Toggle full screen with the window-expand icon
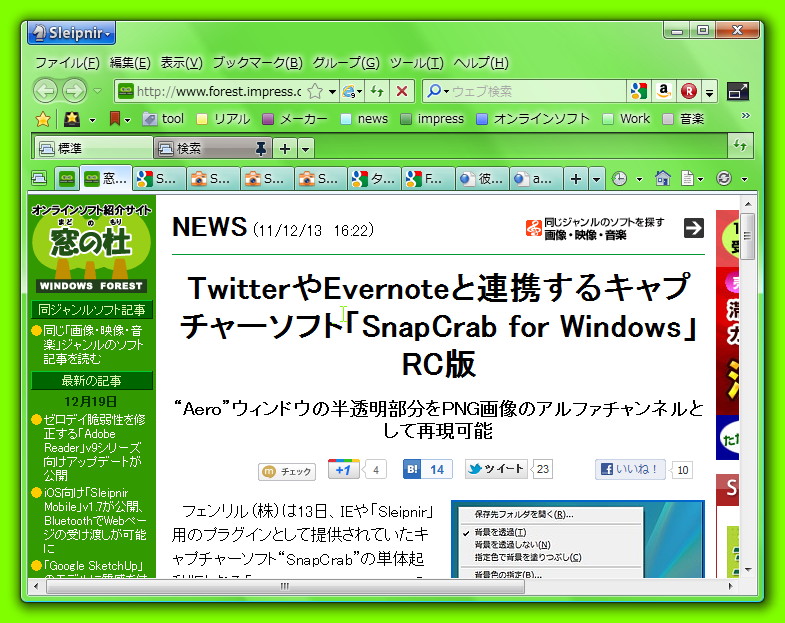The image size is (785, 623). pyautogui.click(x=737, y=91)
